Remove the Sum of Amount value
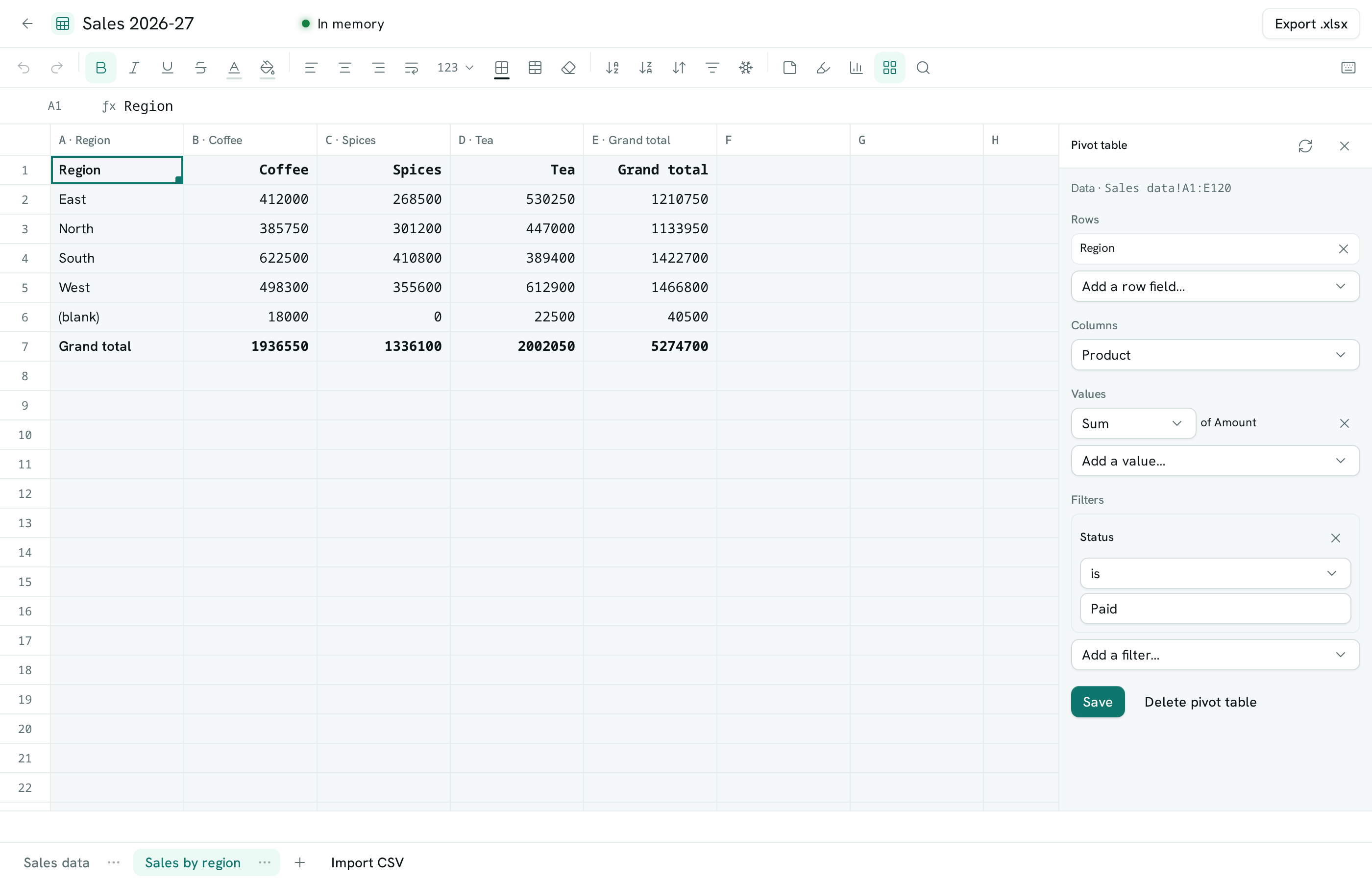Screen dimensions: 1372x882 1344,423
